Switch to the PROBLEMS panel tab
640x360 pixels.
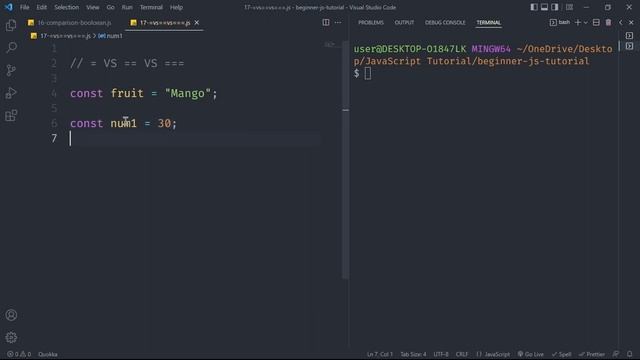(x=371, y=22)
